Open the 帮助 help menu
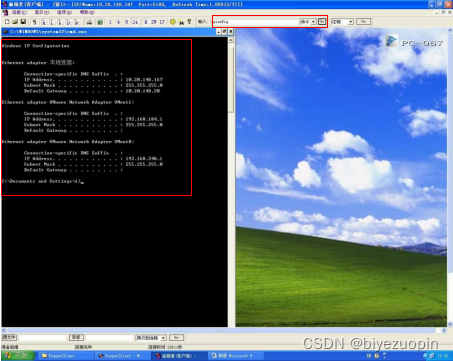 click(x=87, y=12)
